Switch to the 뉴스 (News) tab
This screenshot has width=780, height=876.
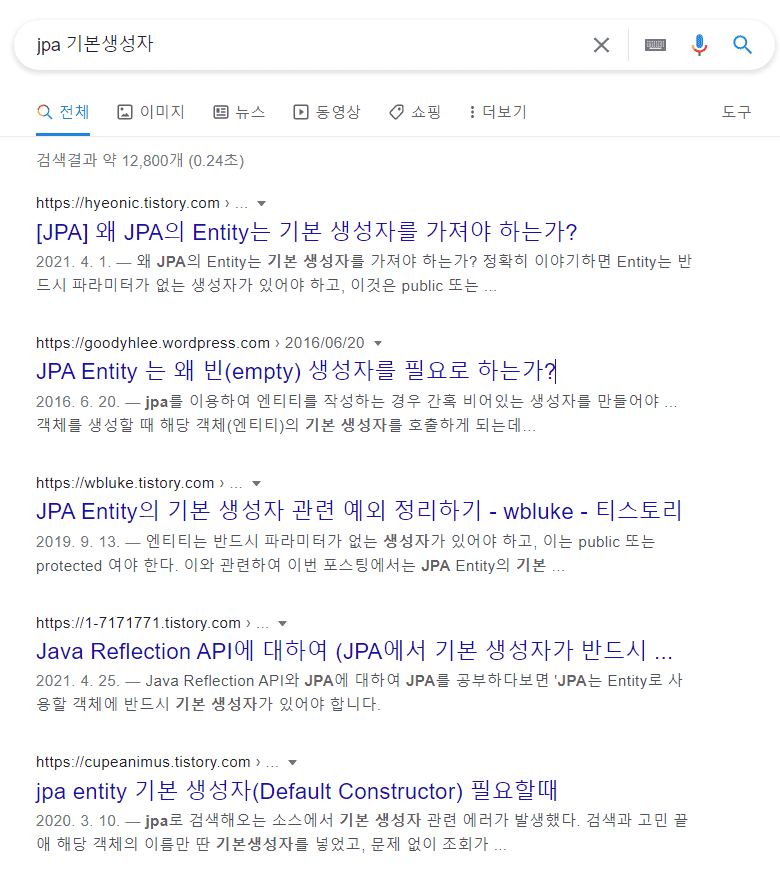[x=239, y=112]
